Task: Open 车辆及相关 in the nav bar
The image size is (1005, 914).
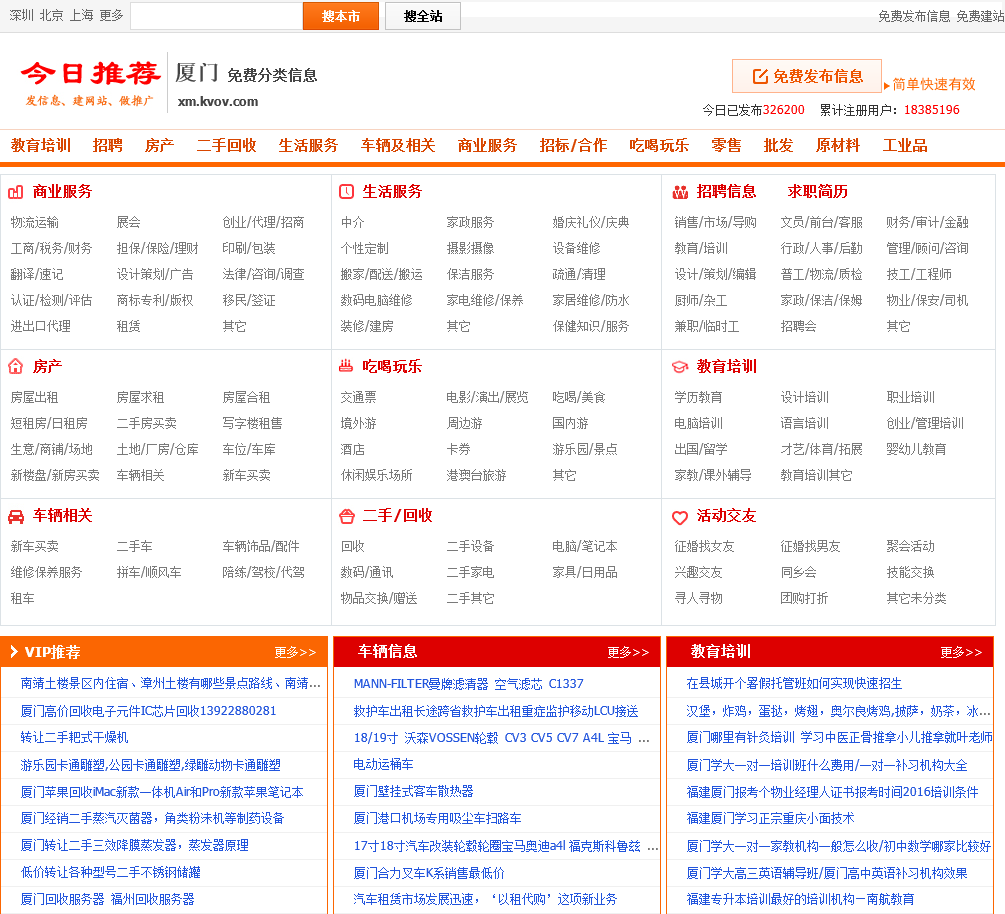Action: click(x=398, y=145)
